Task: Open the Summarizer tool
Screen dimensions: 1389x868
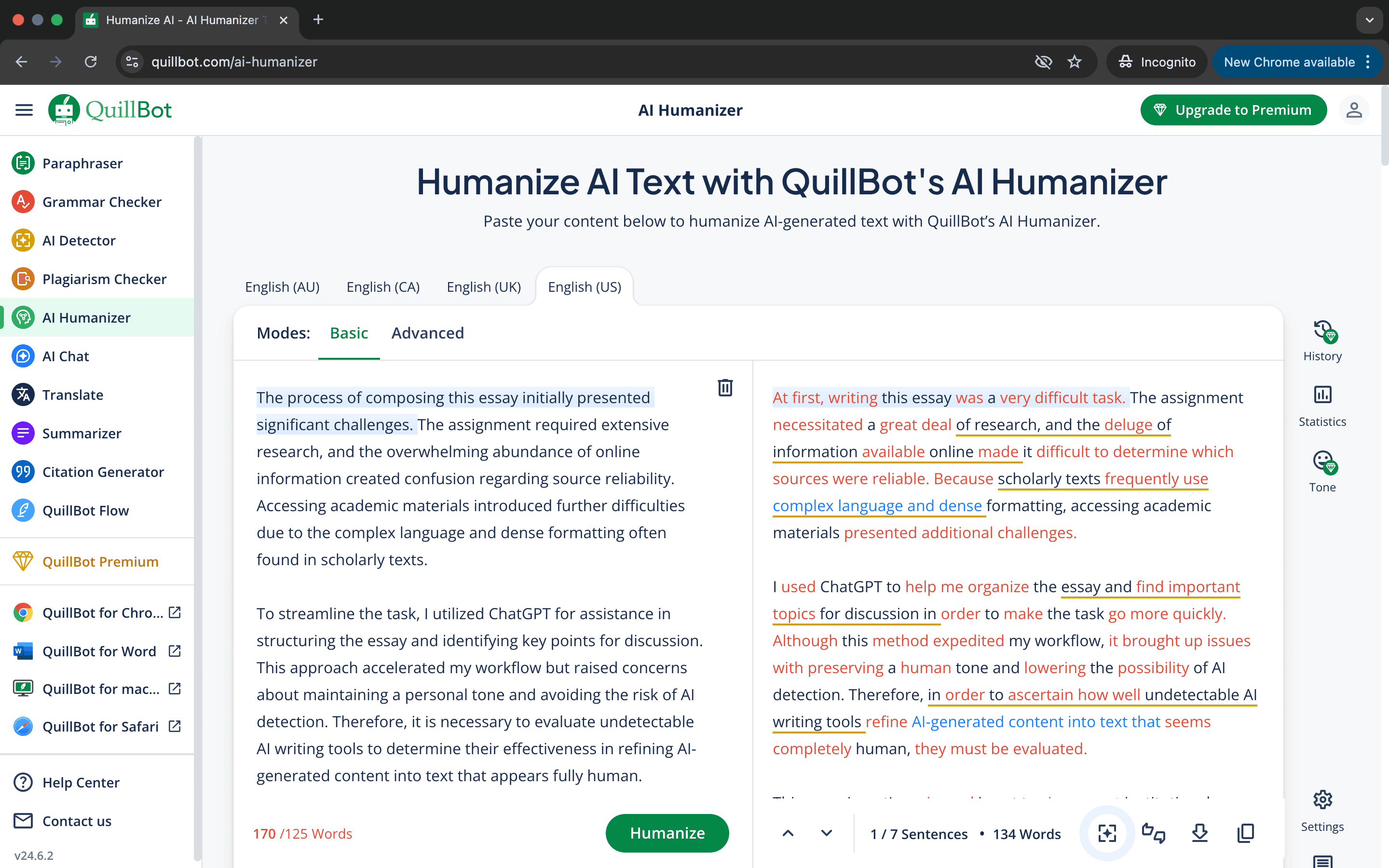Action: pyautogui.click(x=97, y=434)
